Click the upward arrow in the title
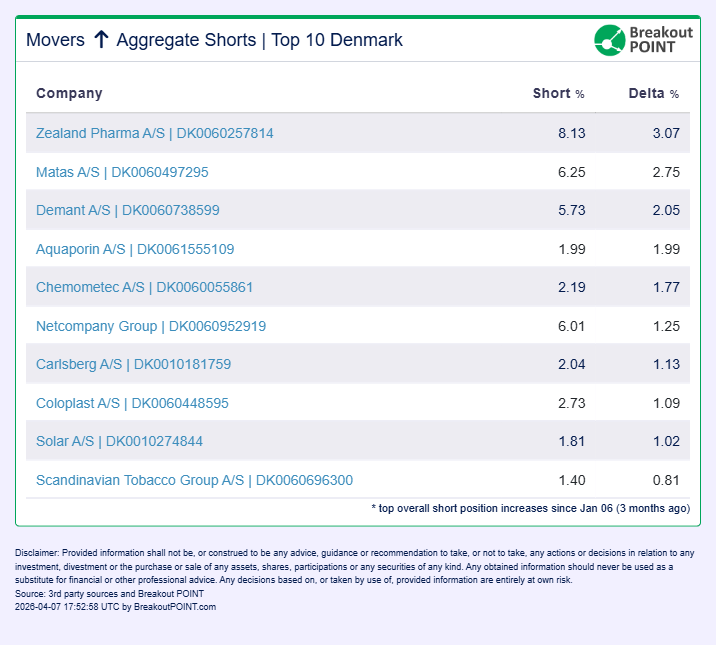Viewport: 716px width, 645px height. tap(101, 40)
